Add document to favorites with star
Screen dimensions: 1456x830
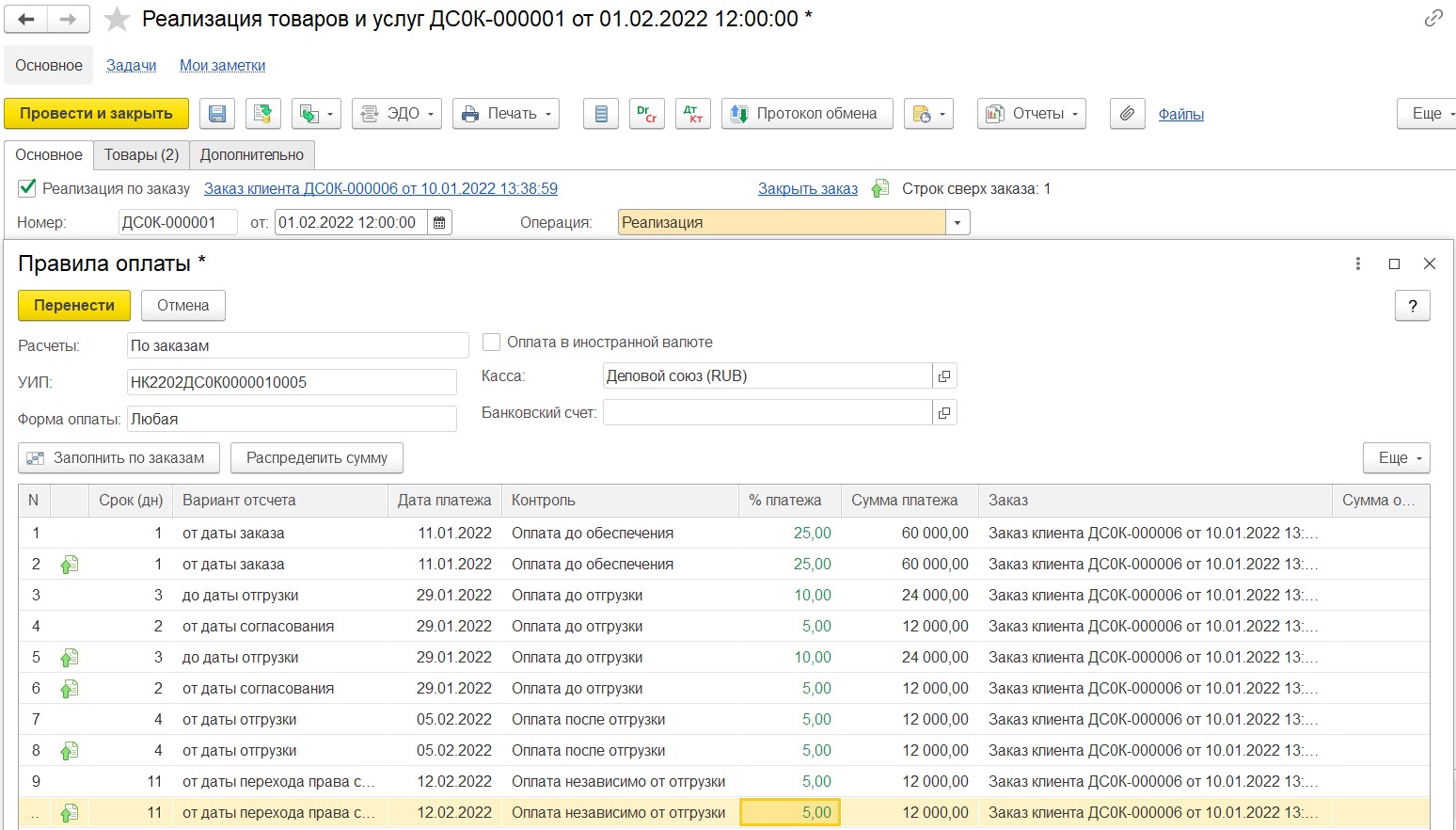(x=117, y=19)
